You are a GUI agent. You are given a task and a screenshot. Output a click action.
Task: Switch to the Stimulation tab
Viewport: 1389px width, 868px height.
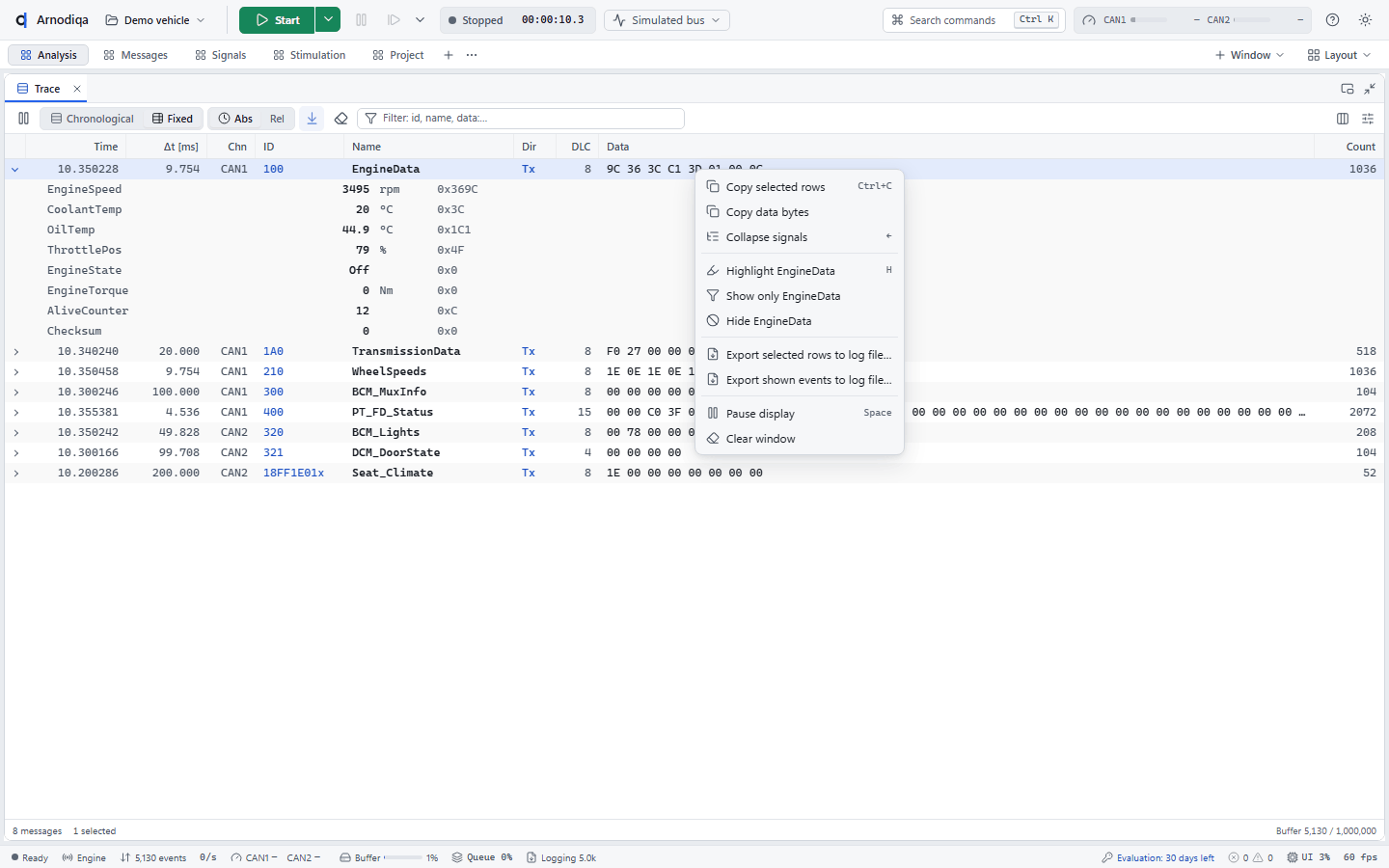tap(310, 55)
